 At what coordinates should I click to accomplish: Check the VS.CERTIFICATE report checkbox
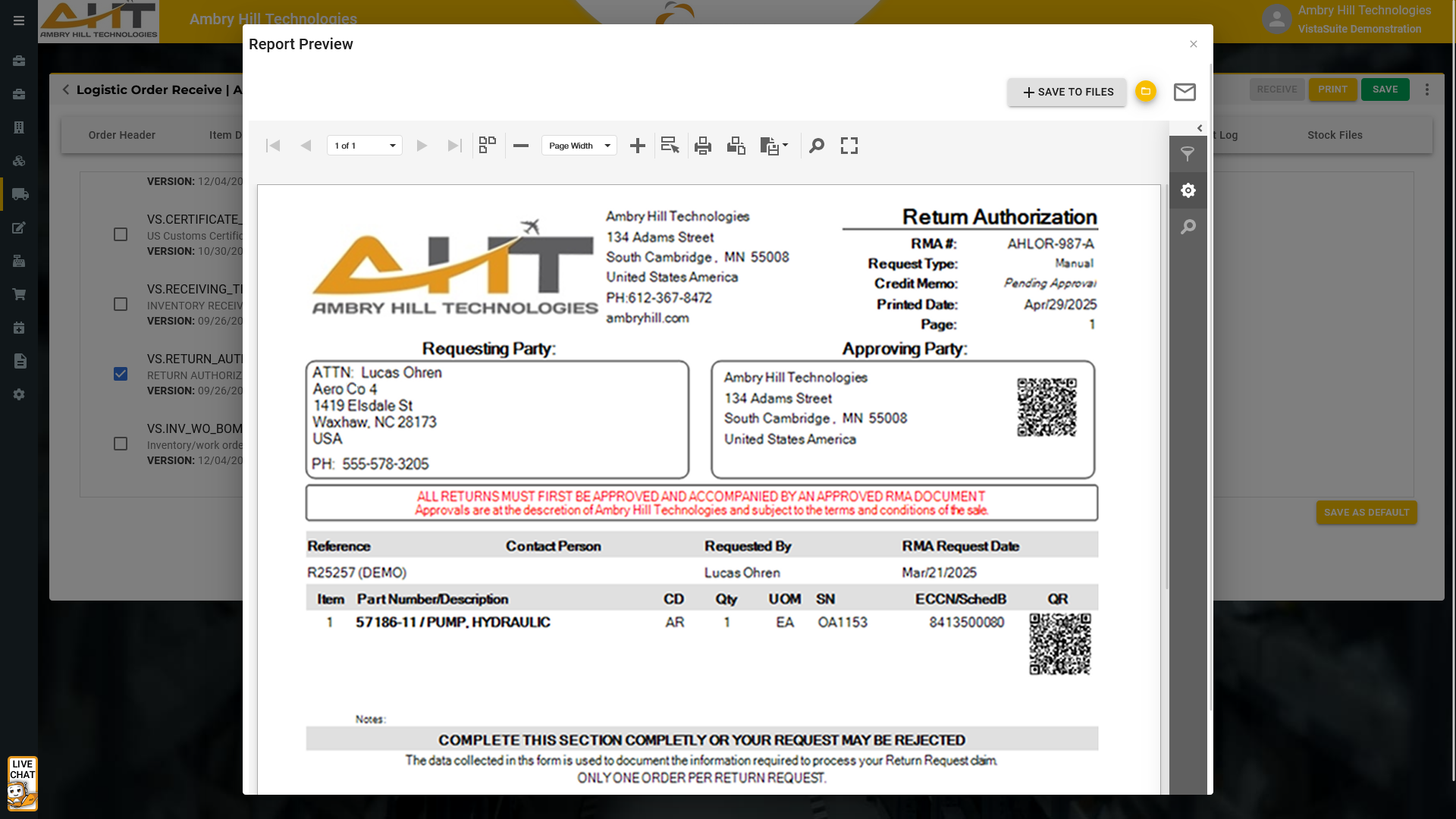tap(121, 234)
